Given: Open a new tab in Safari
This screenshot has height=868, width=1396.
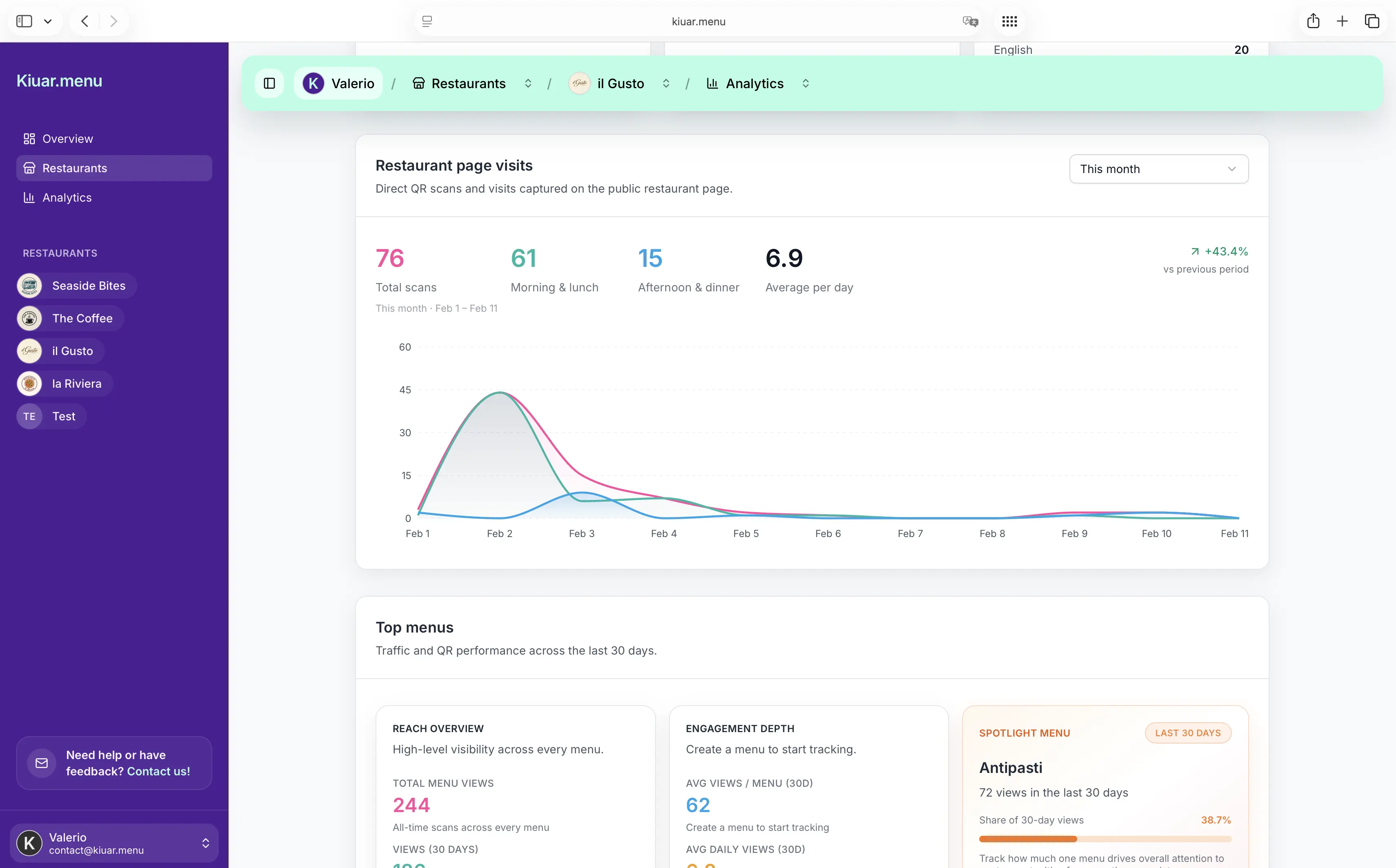Looking at the screenshot, I should (1343, 21).
